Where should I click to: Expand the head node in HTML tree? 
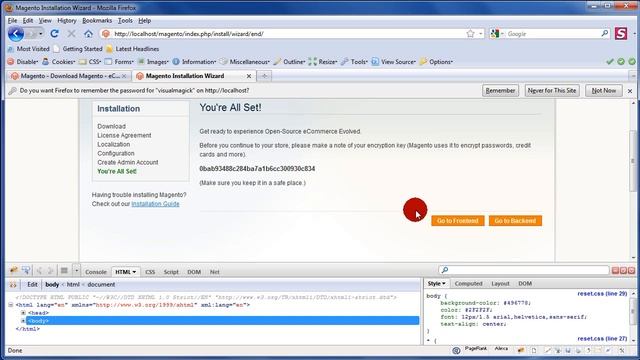[x=23, y=313]
